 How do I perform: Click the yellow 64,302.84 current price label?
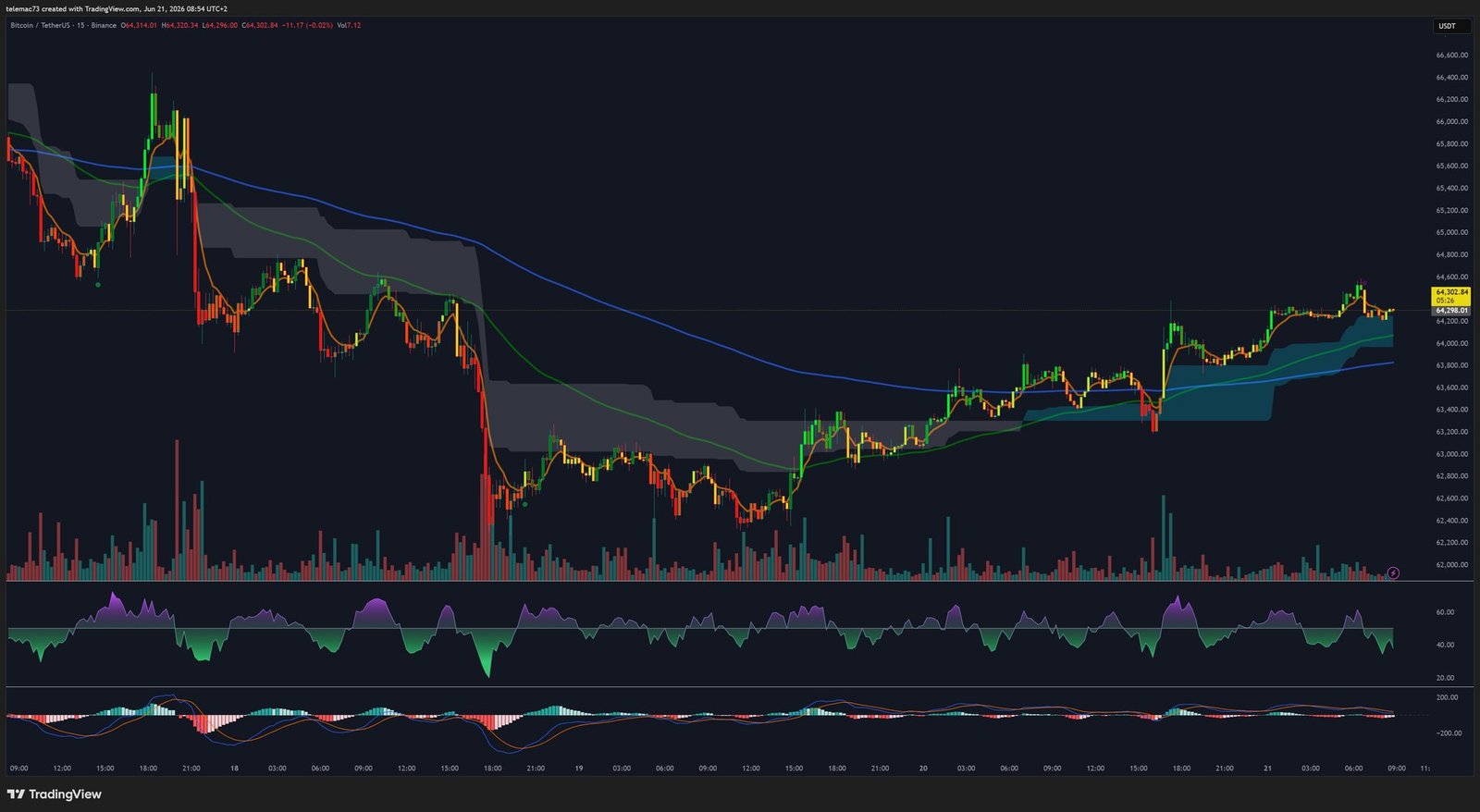(1451, 292)
